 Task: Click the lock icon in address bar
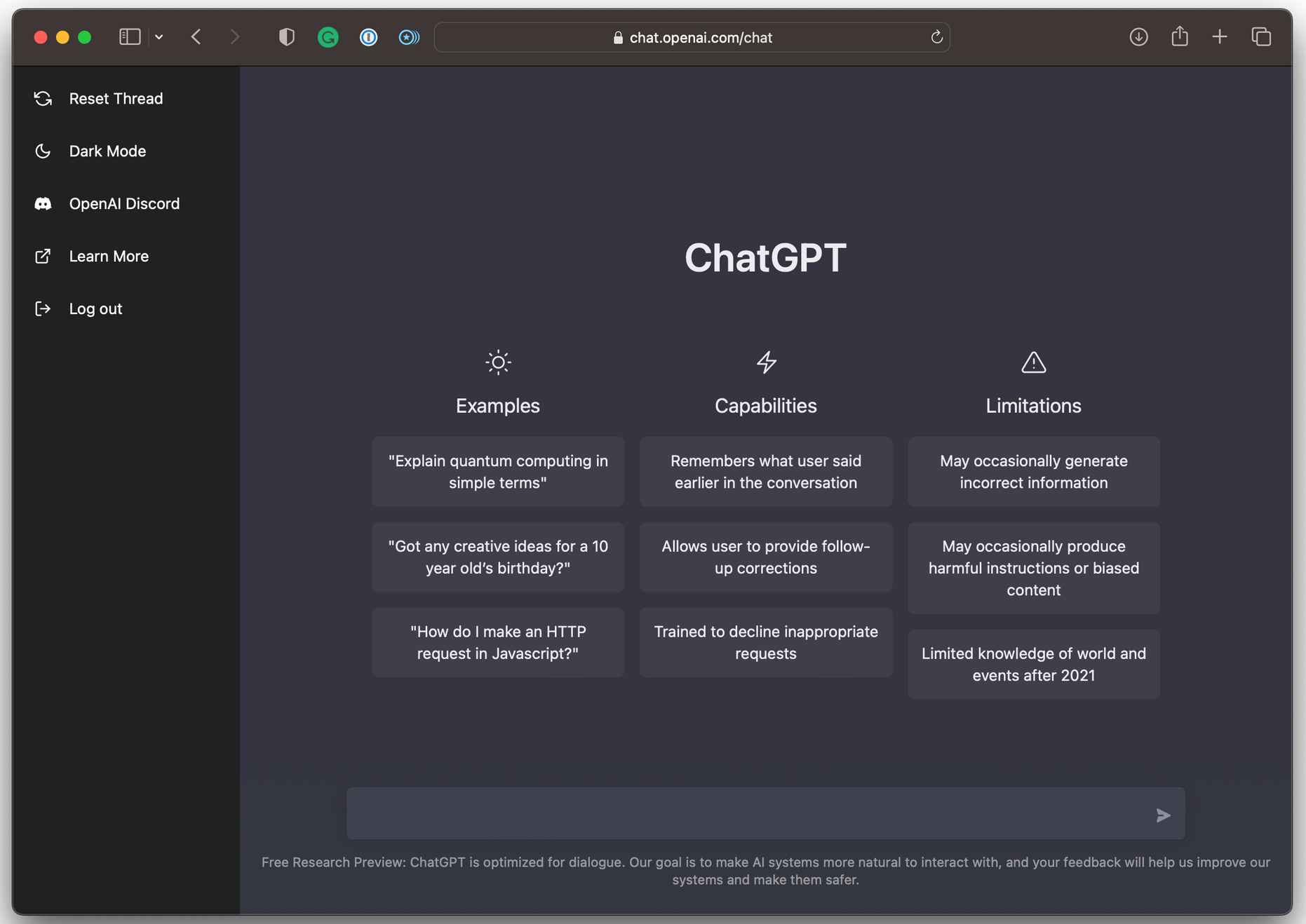tap(618, 38)
